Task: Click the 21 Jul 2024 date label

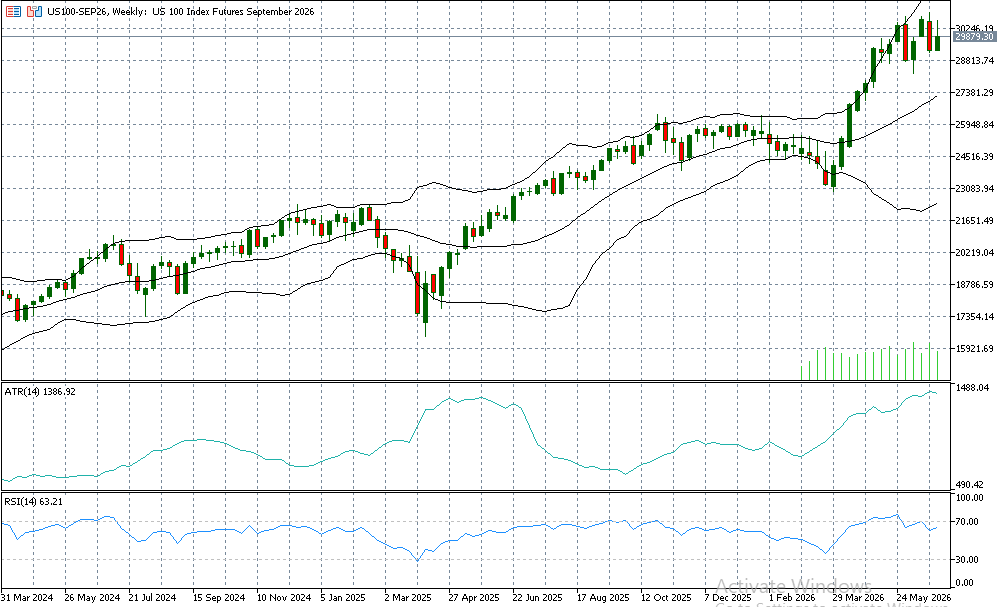Action: click(x=152, y=597)
